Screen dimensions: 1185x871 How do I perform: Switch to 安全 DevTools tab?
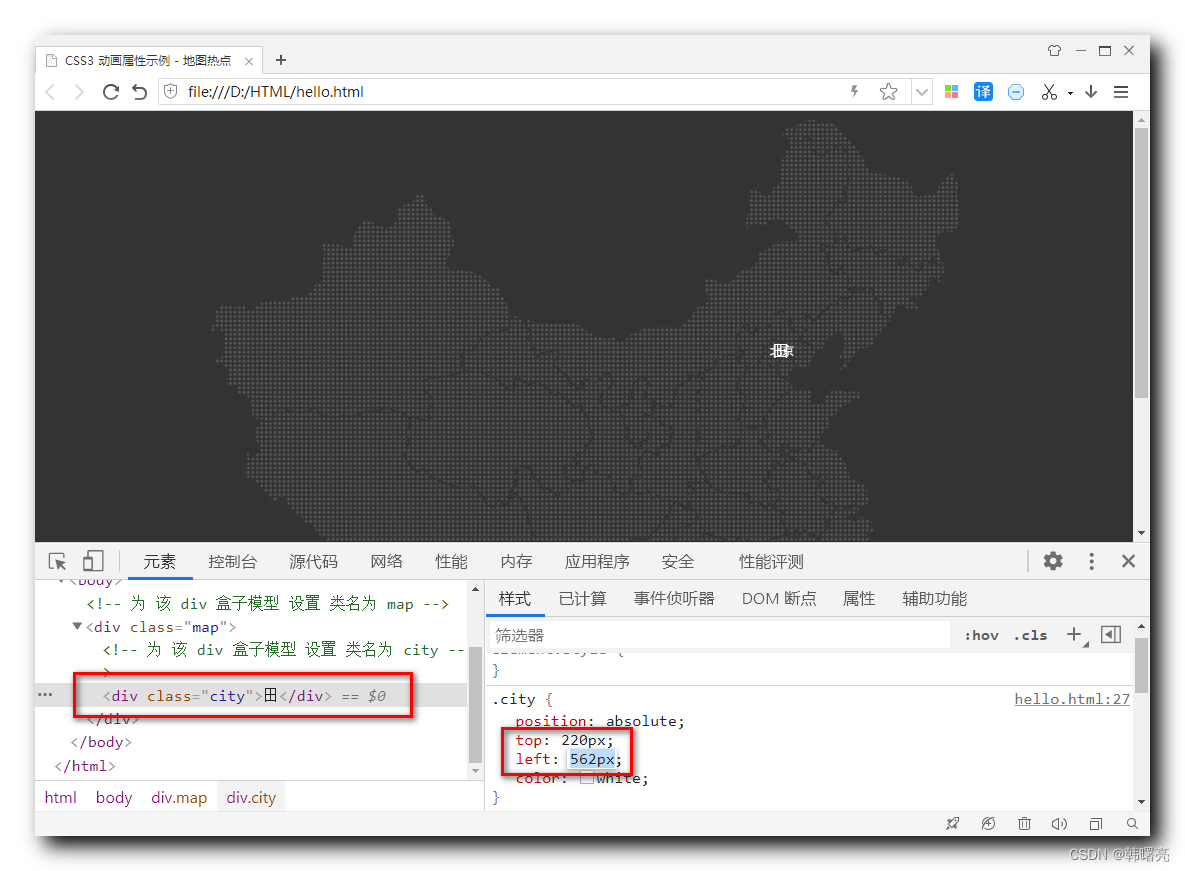tap(678, 562)
